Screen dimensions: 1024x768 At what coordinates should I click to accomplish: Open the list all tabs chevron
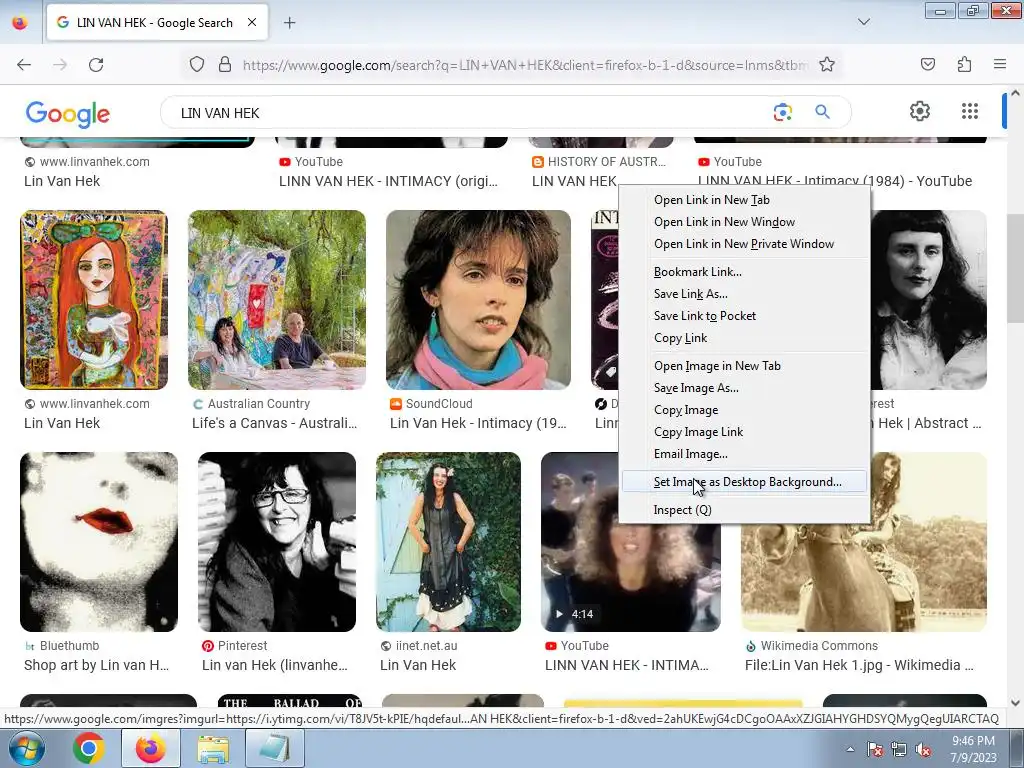(x=863, y=22)
